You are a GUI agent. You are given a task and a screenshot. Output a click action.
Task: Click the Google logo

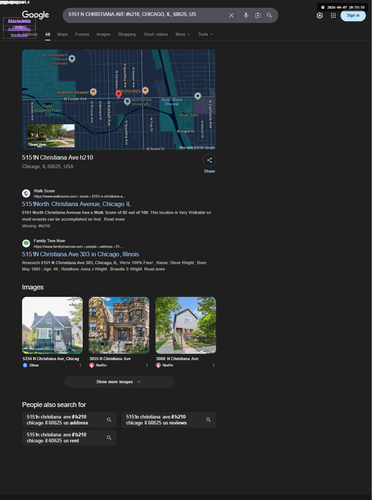[x=35, y=15]
